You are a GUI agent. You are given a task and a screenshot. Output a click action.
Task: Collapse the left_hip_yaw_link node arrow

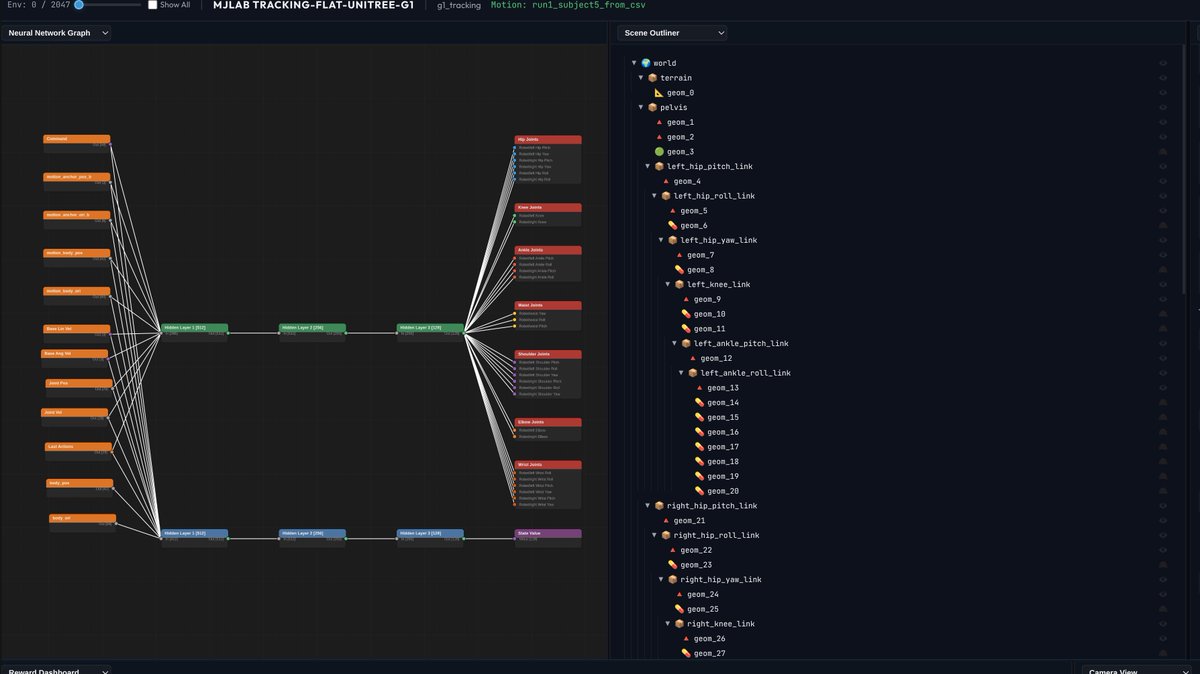tap(661, 240)
